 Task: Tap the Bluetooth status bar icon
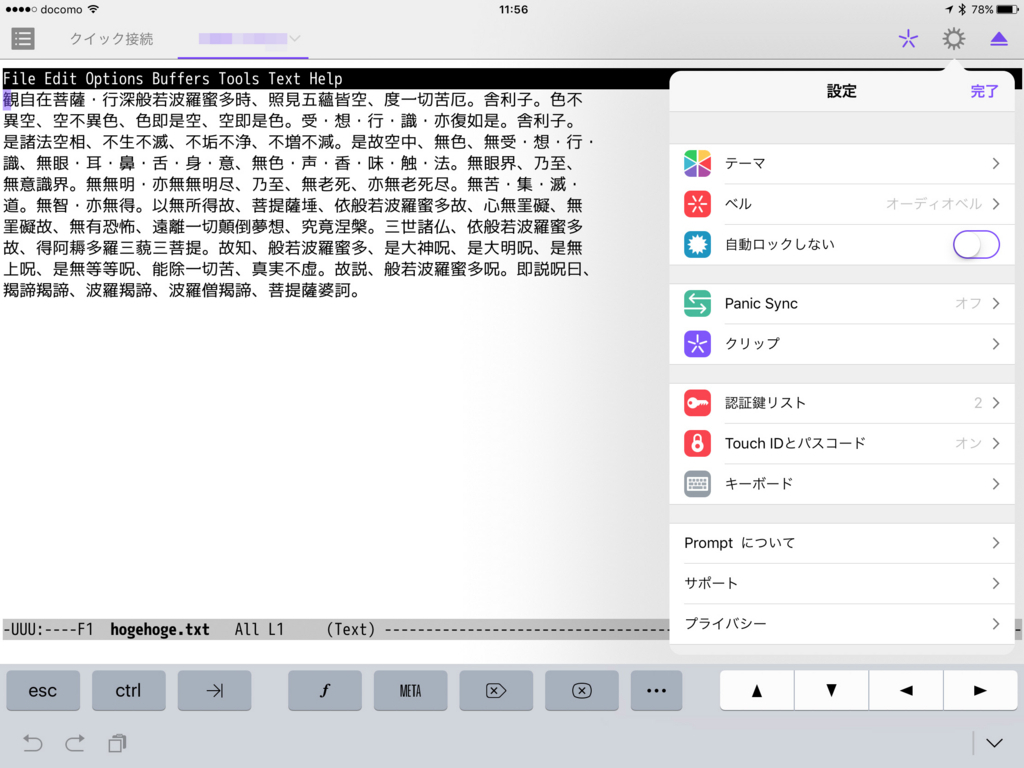coord(962,9)
